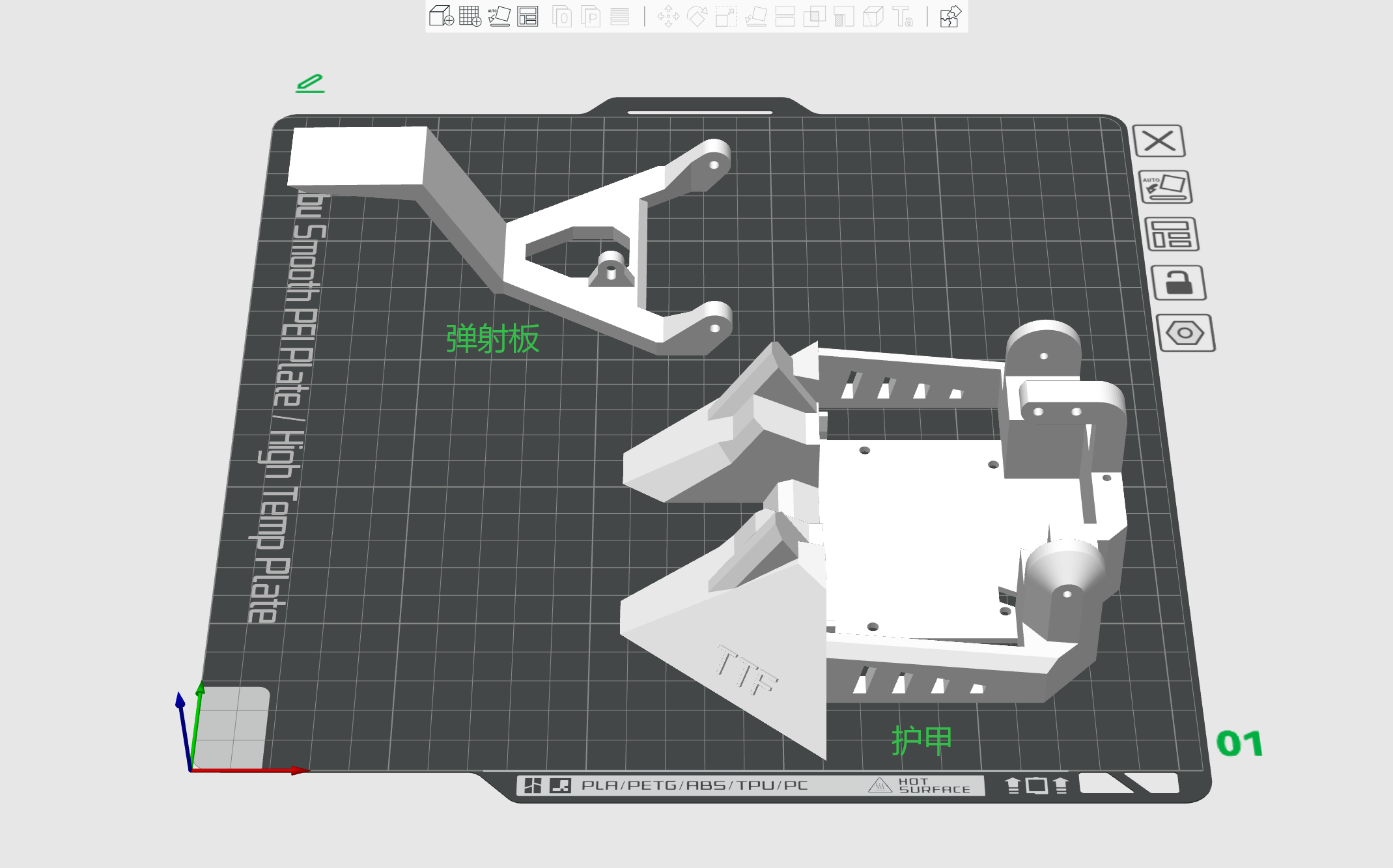The width and height of the screenshot is (1393, 868).
Task: Remove plate with the X icon
Action: click(x=1159, y=141)
